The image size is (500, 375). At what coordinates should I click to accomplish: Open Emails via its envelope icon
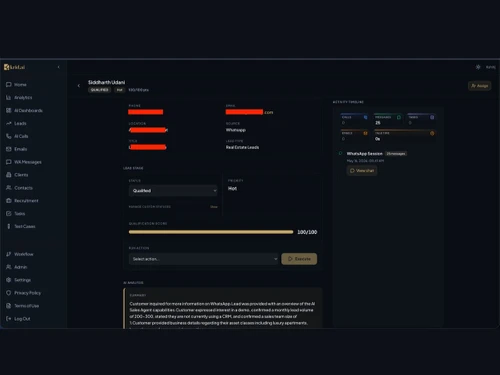coord(9,149)
